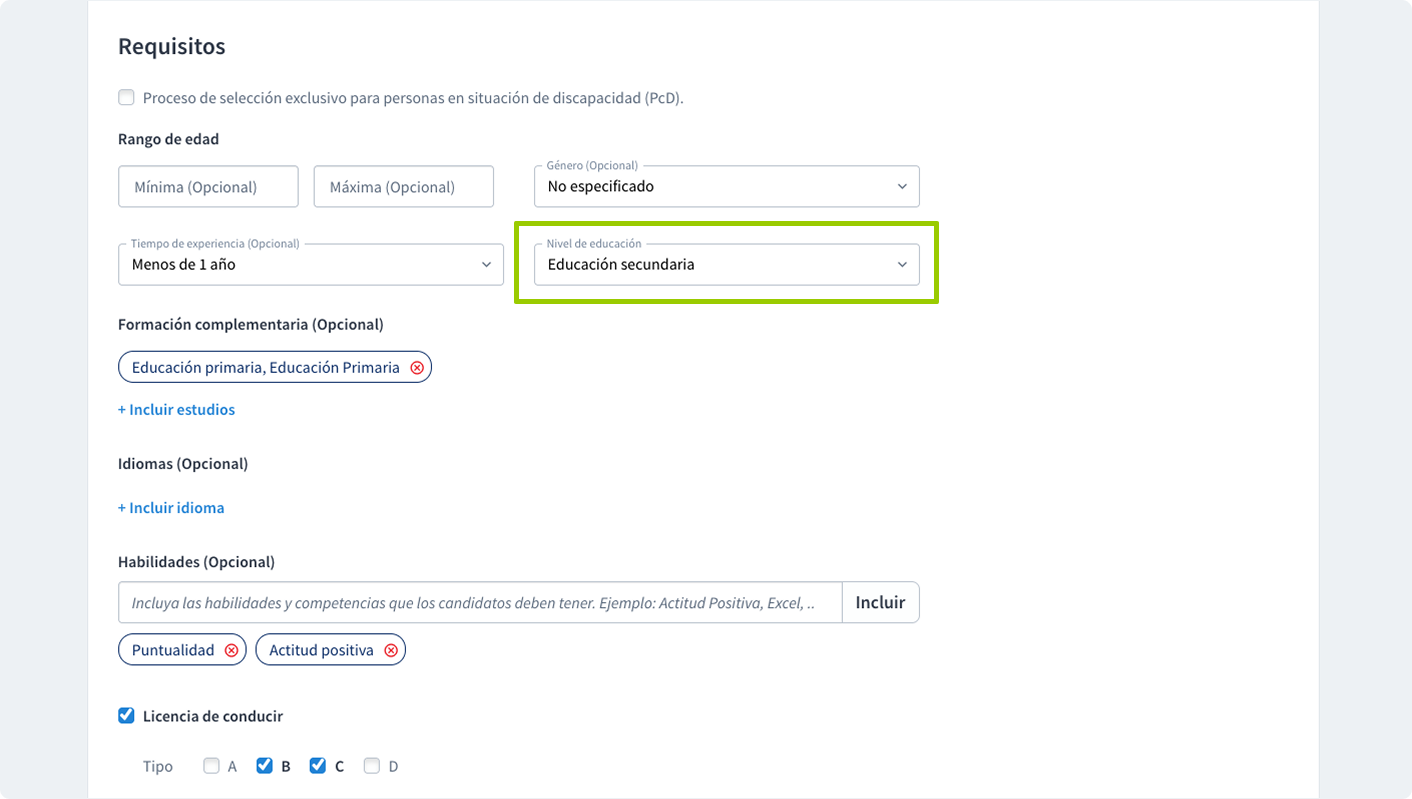Uncheck license type B
The width and height of the screenshot is (1412, 799).
264,766
